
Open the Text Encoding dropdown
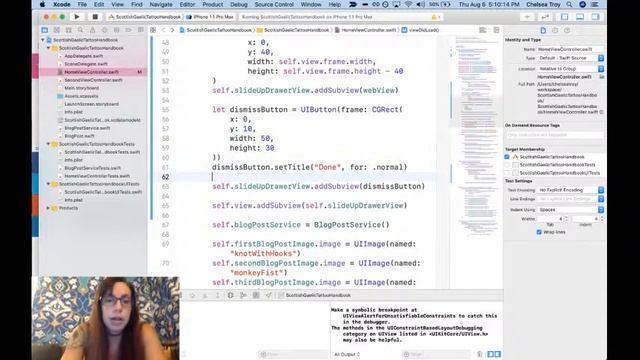pos(571,190)
